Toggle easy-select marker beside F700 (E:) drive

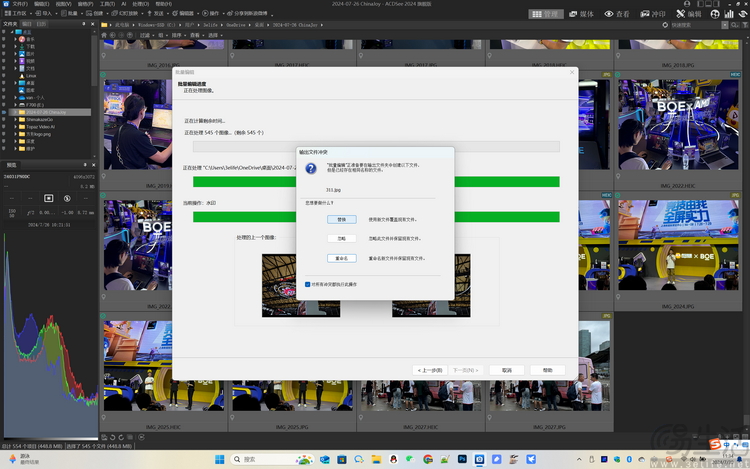tap(4, 105)
